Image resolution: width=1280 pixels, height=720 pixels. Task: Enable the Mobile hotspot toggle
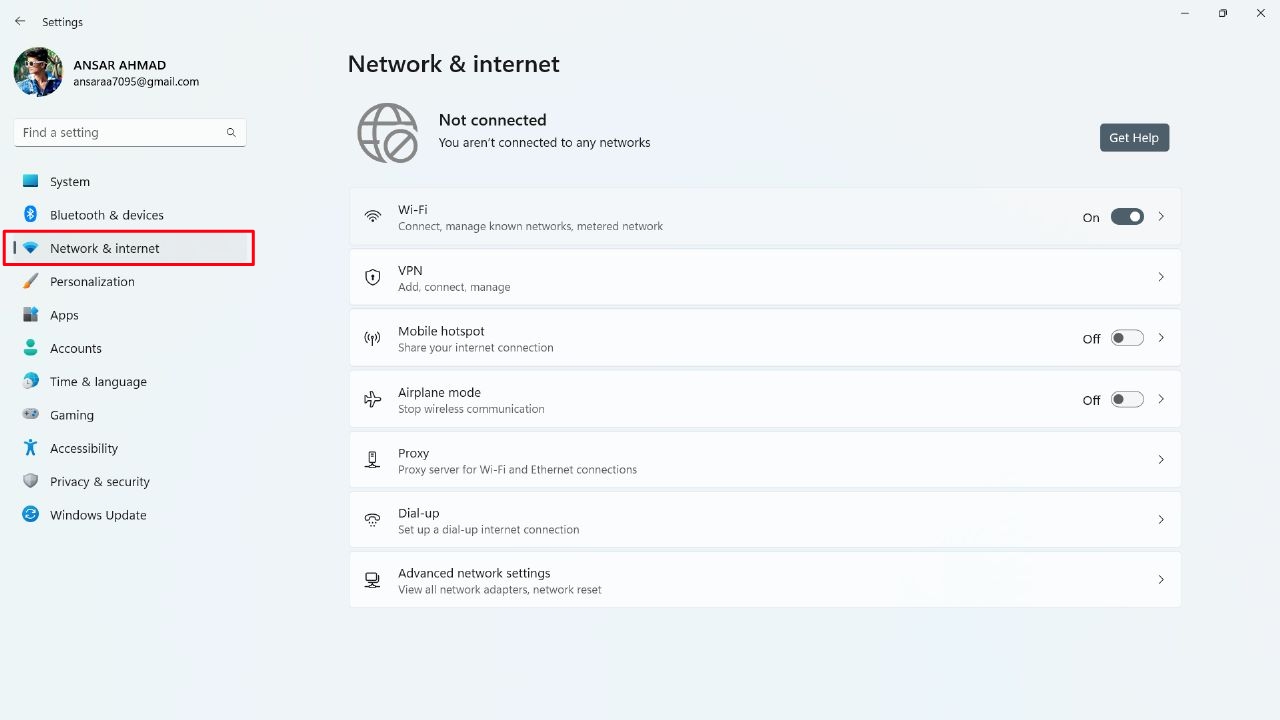(1127, 338)
